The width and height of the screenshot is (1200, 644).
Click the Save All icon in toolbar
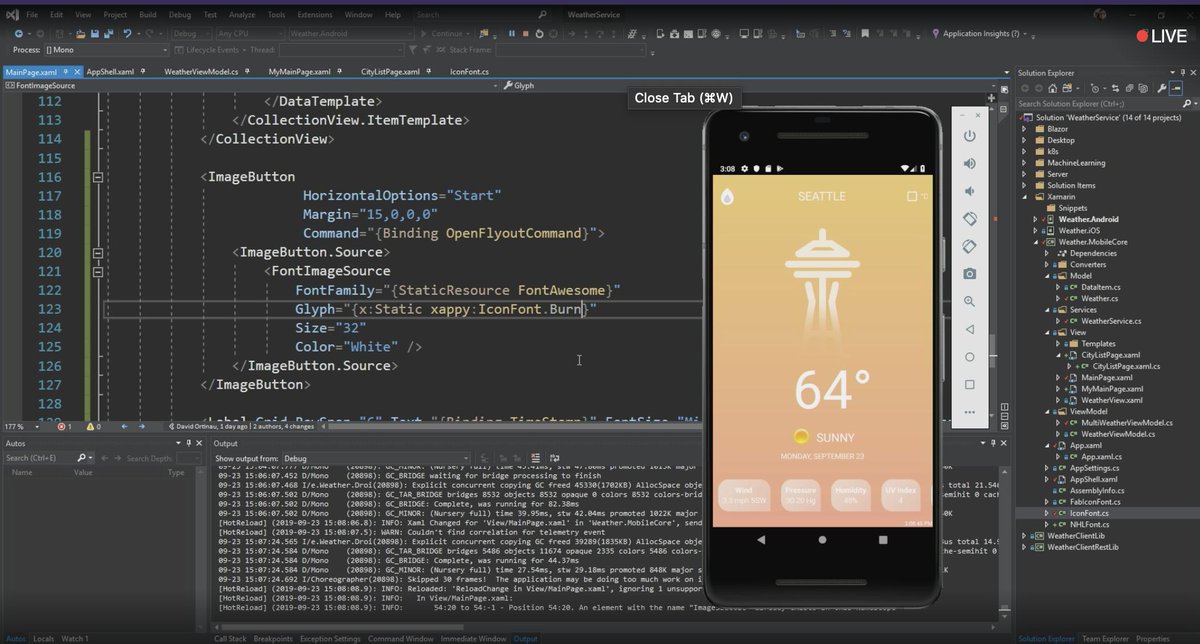109,33
